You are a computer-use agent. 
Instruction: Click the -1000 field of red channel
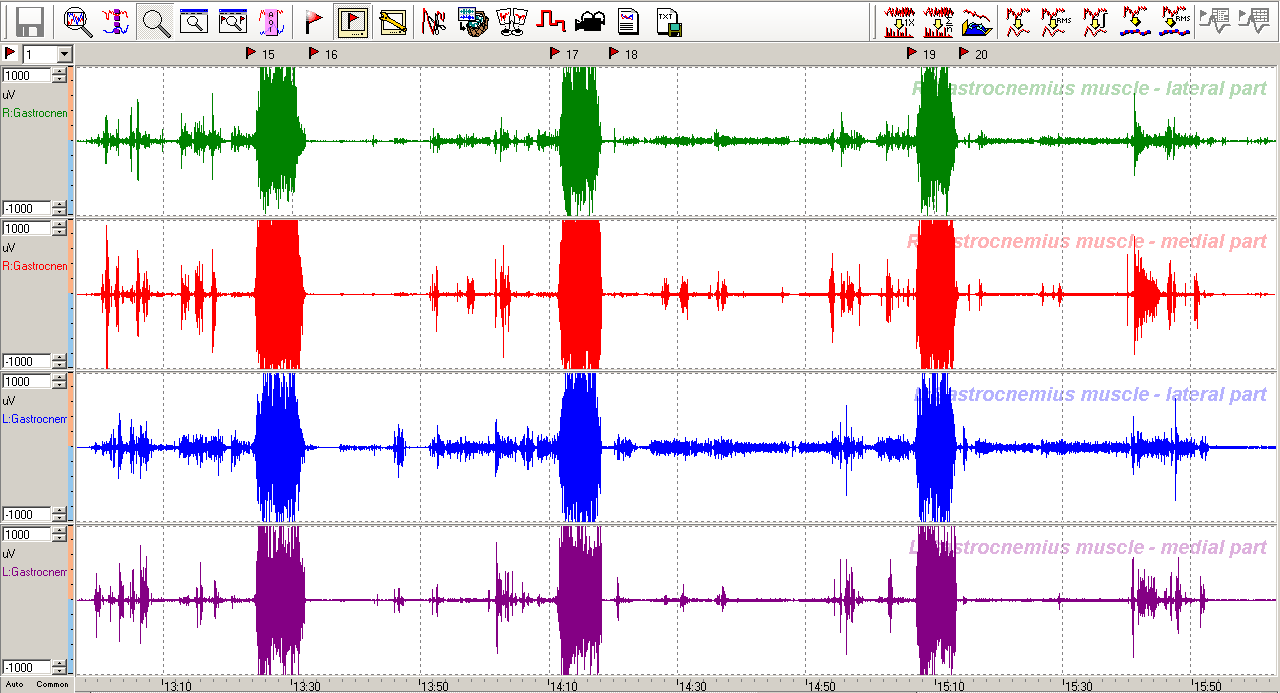27,361
